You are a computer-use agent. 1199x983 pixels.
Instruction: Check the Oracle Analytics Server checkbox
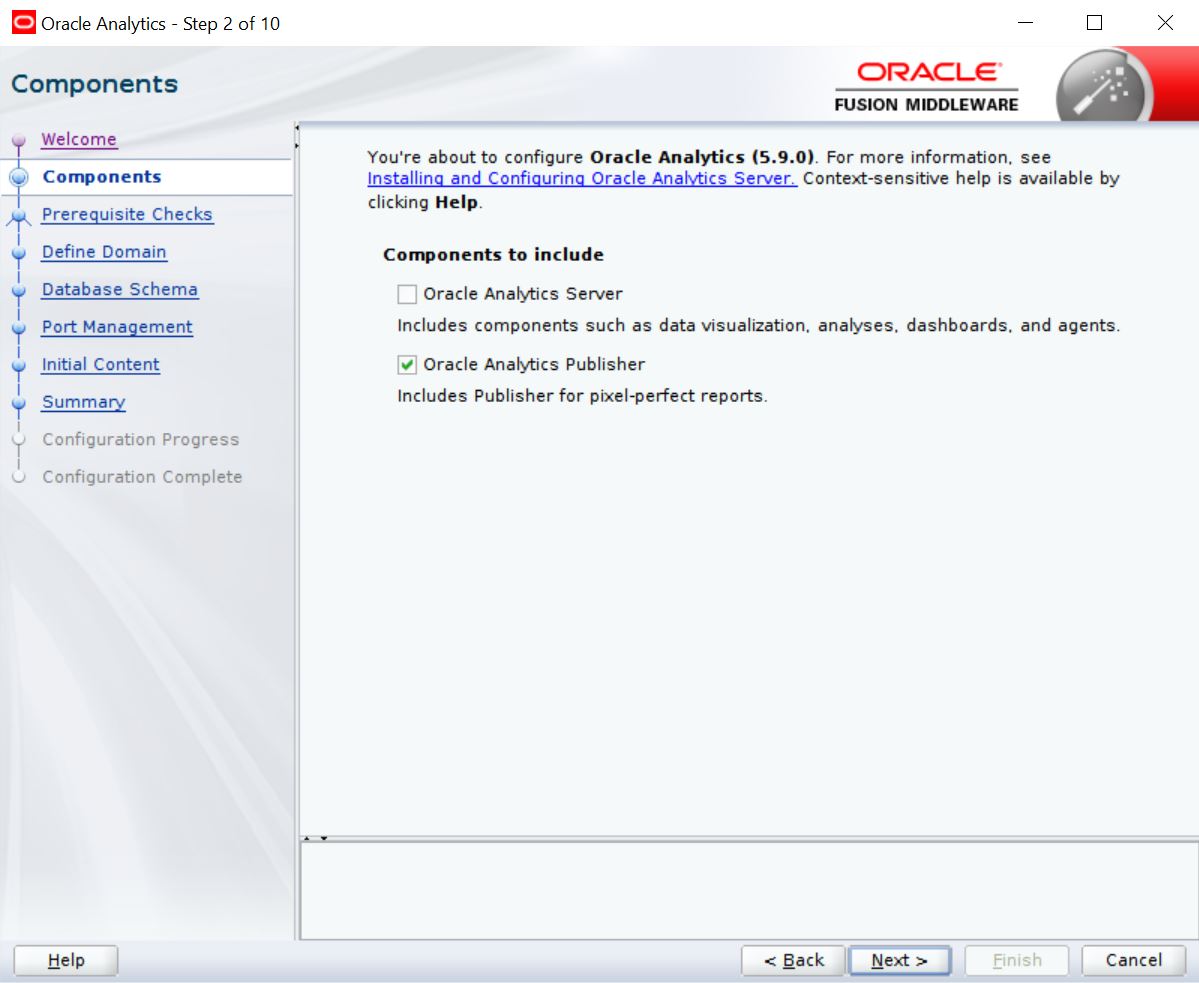407,294
